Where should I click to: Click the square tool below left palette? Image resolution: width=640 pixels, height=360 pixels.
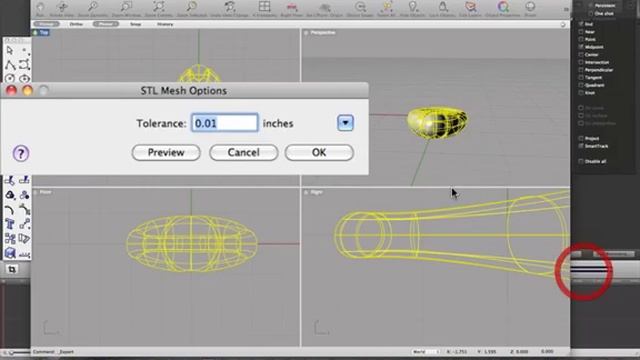[x=12, y=269]
